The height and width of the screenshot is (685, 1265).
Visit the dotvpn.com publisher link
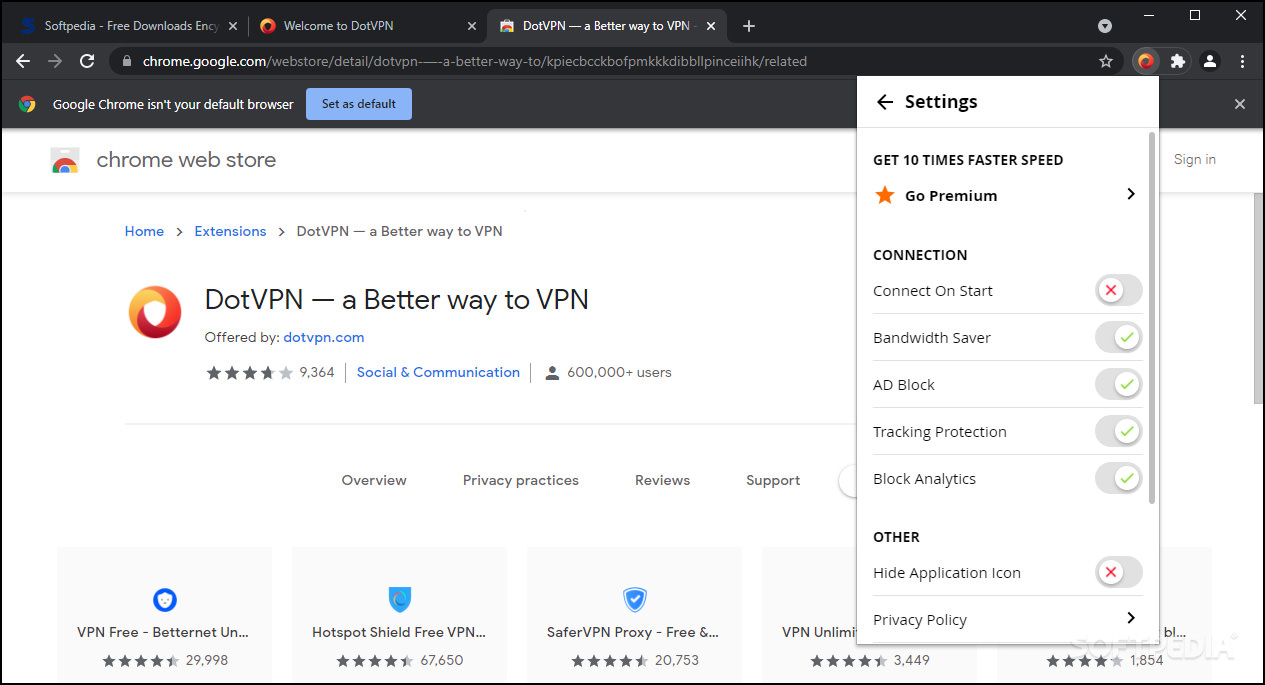click(x=324, y=338)
